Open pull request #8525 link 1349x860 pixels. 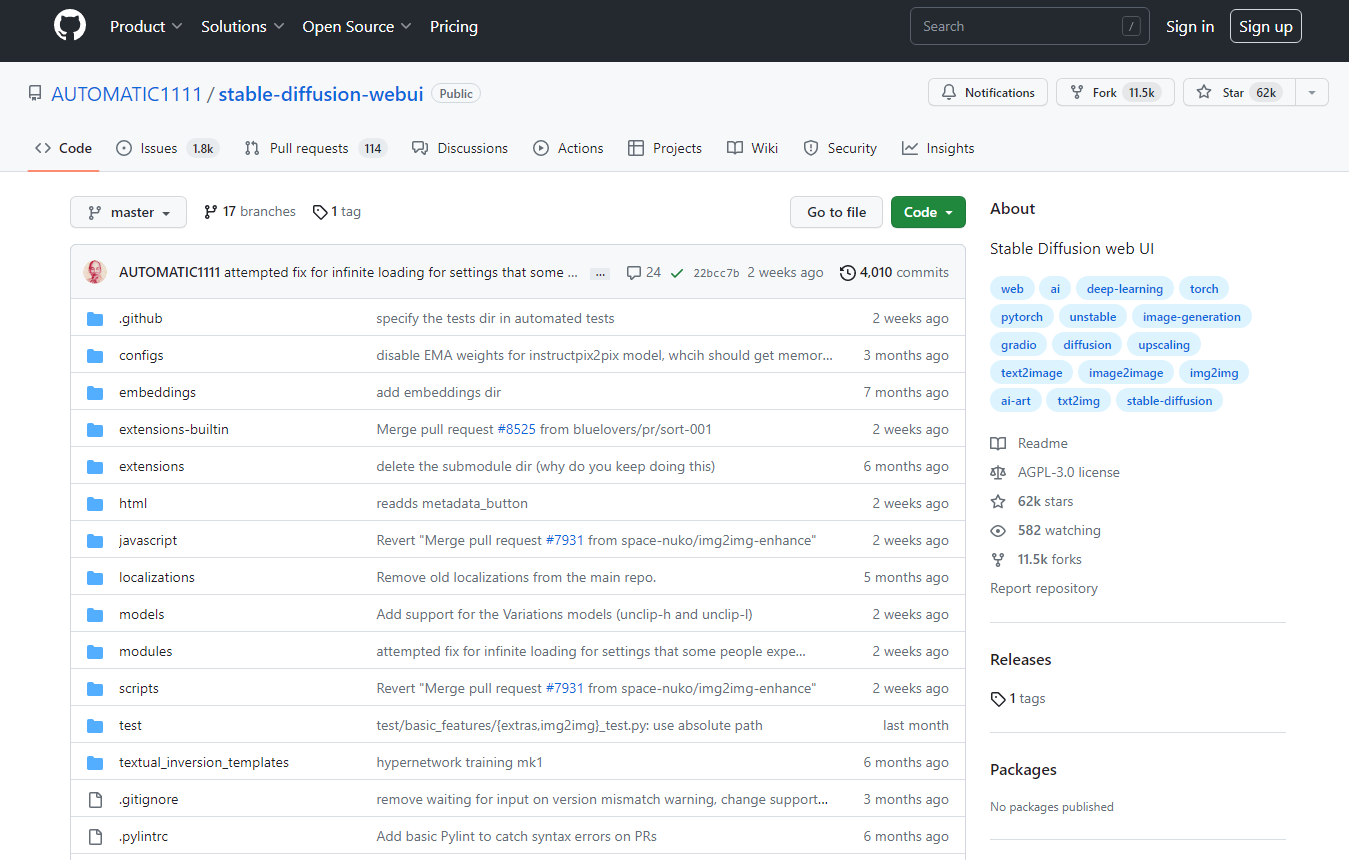tap(516, 430)
